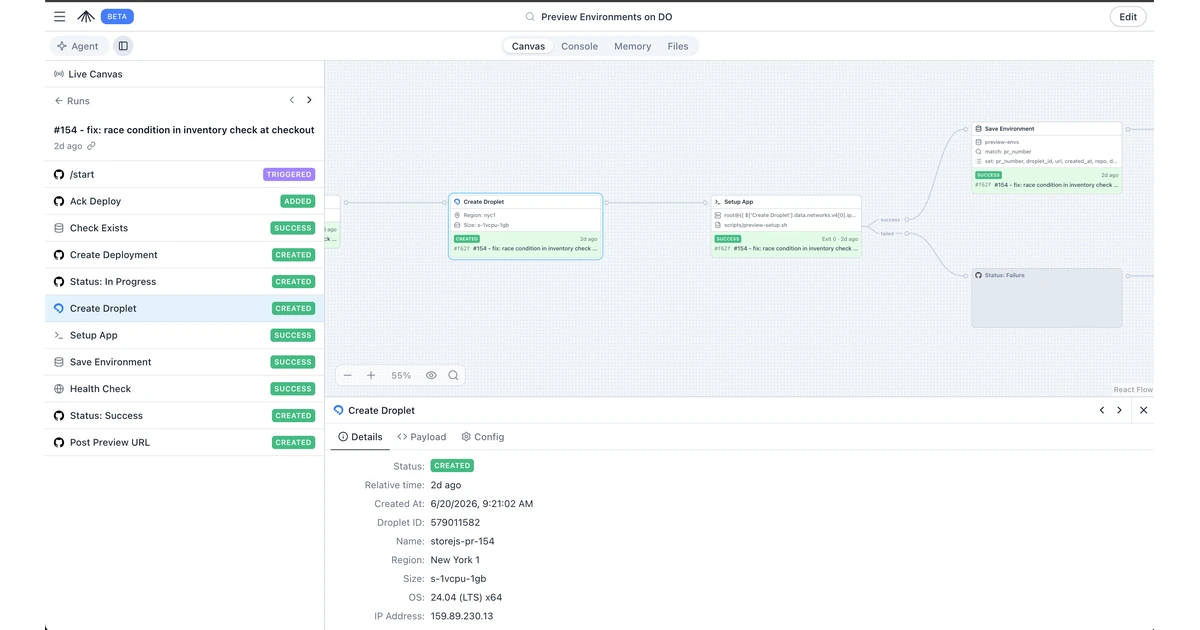Click the React Flow attribution link
This screenshot has height=630, width=1200.
pyautogui.click(x=1133, y=390)
